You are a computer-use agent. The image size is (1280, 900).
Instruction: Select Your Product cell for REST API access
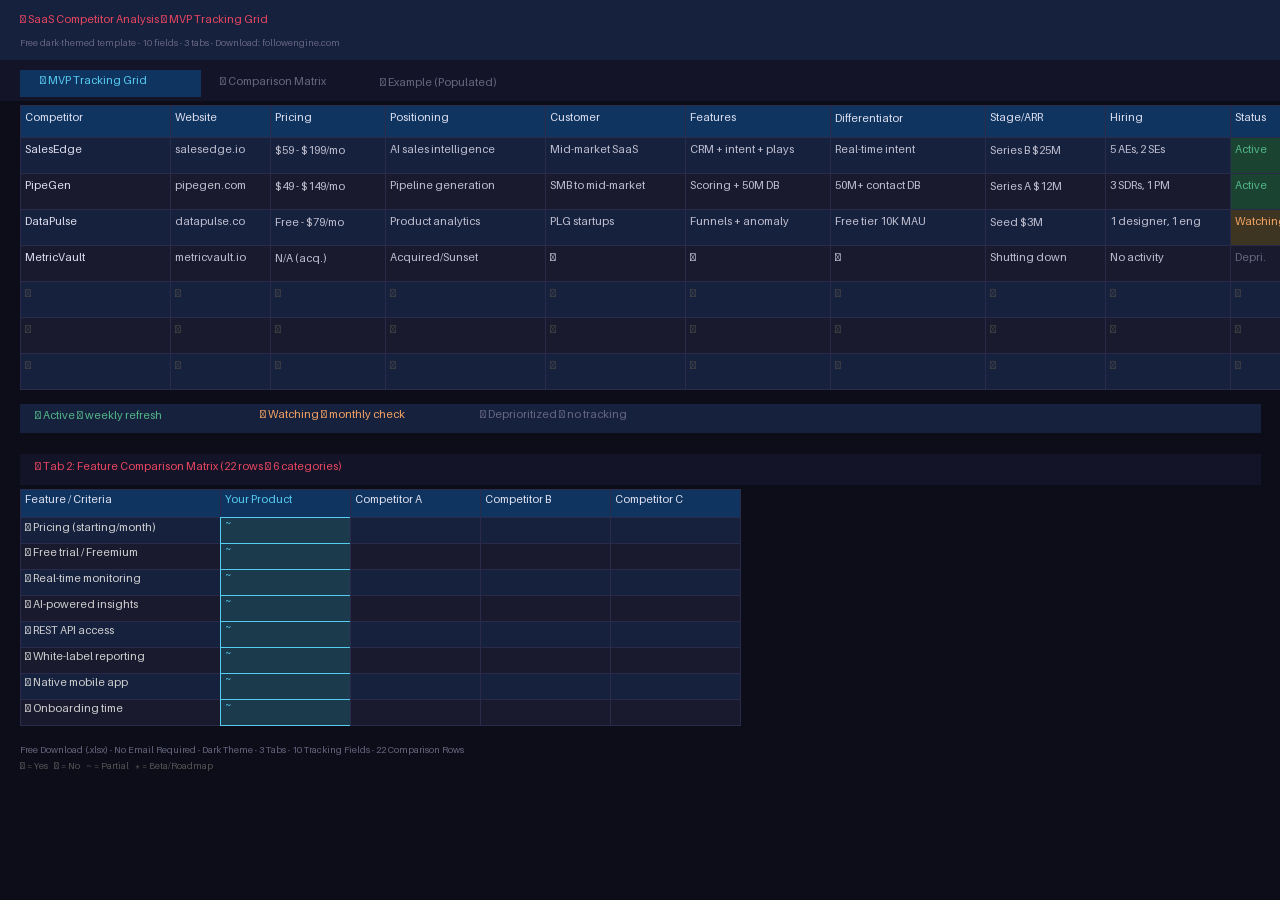coord(285,635)
